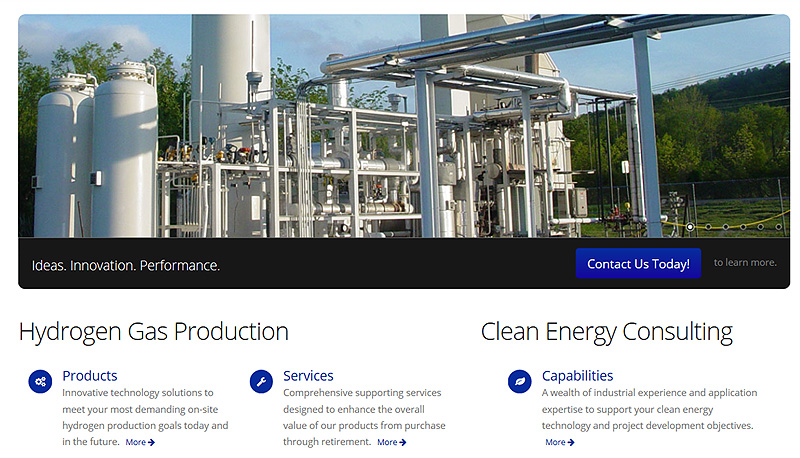Switch to the second slideshow dot
Screen dimensions: 800x458
[708, 227]
